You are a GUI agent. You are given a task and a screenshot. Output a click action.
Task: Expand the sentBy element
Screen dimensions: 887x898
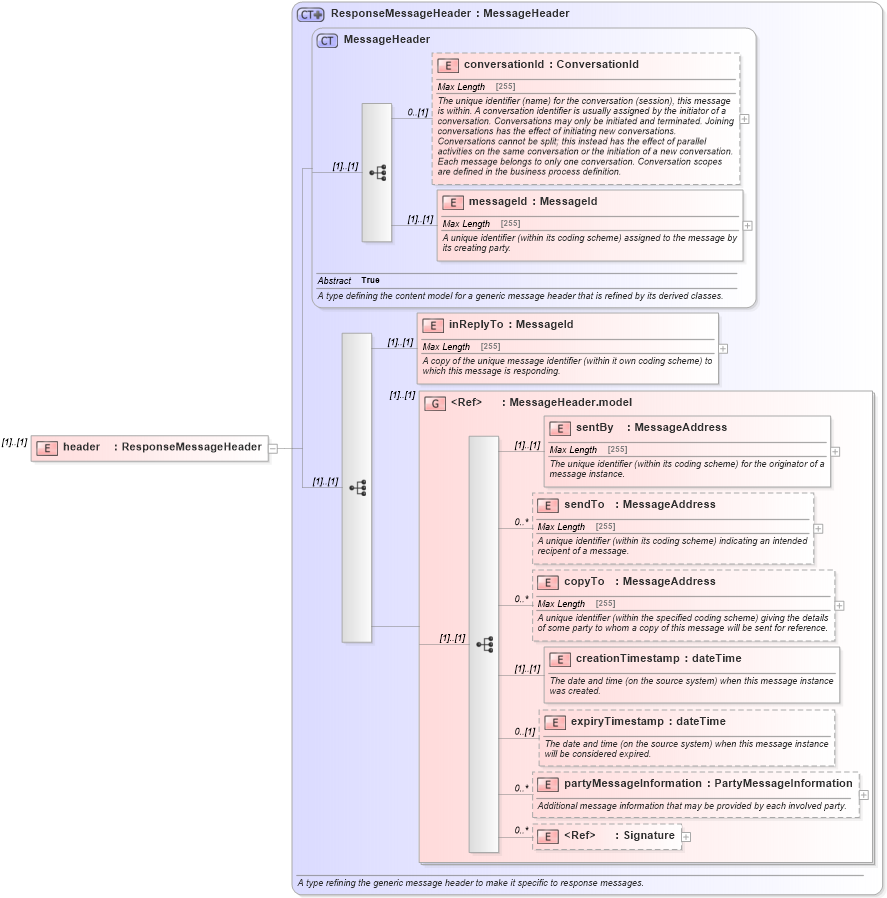(x=835, y=452)
